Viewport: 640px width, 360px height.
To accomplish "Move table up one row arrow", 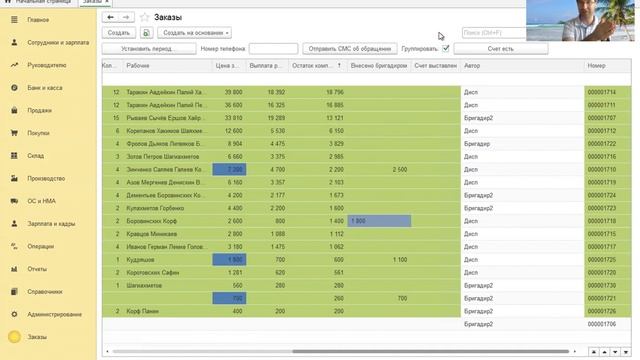I will click(x=604, y=352).
